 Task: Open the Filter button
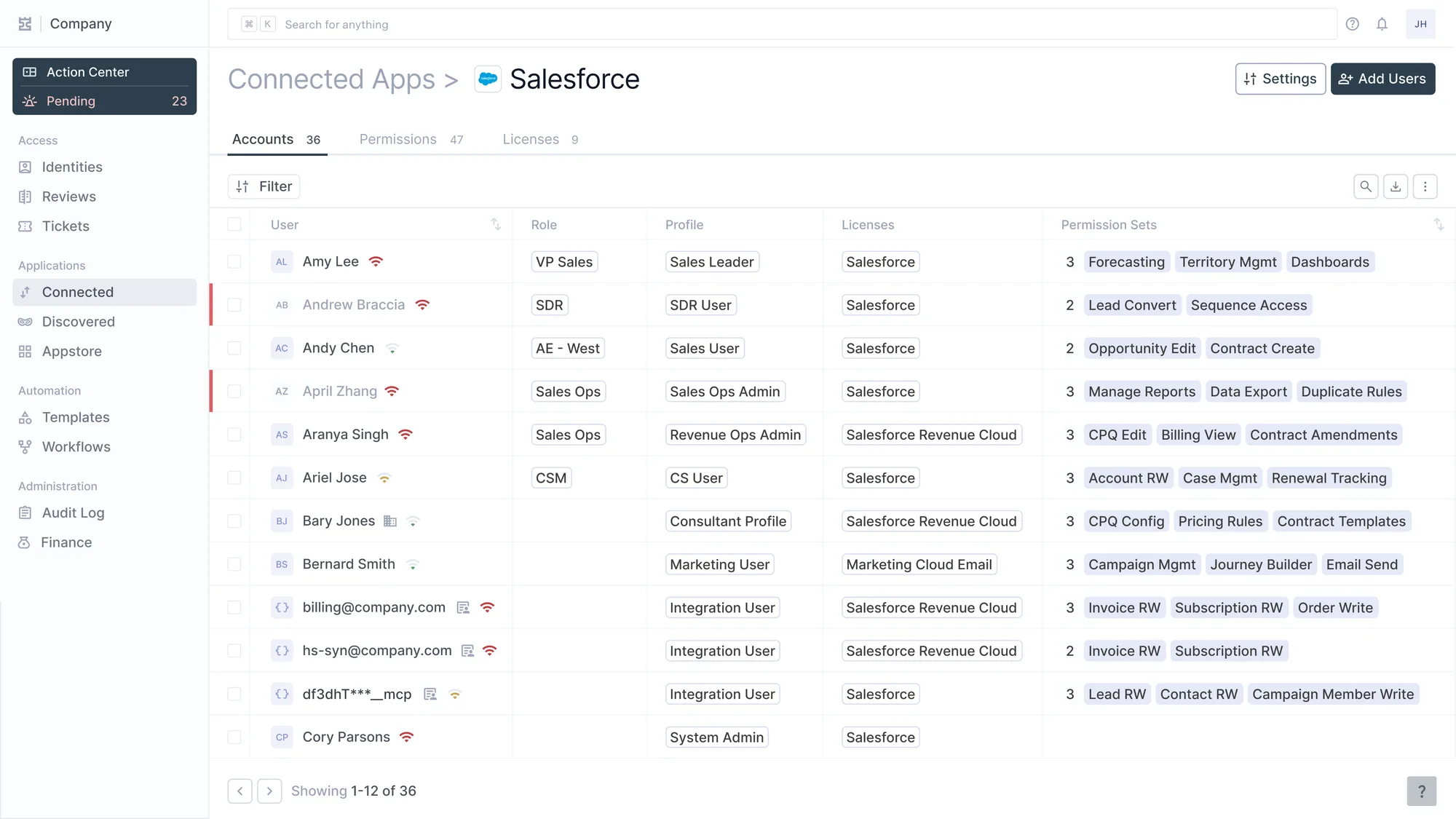coord(264,186)
